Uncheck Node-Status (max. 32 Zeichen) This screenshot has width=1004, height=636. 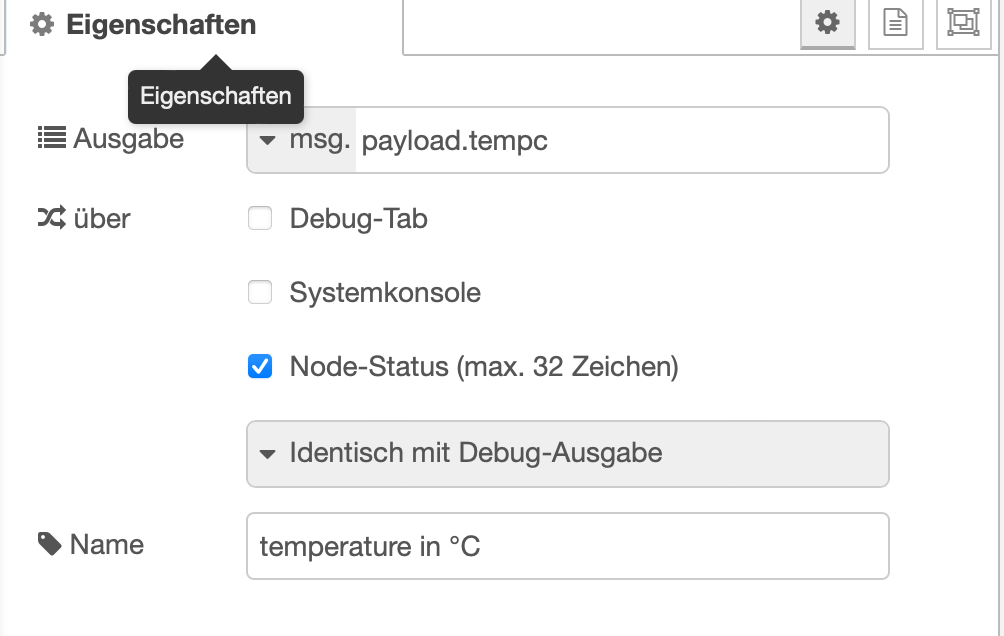pyautogui.click(x=260, y=366)
